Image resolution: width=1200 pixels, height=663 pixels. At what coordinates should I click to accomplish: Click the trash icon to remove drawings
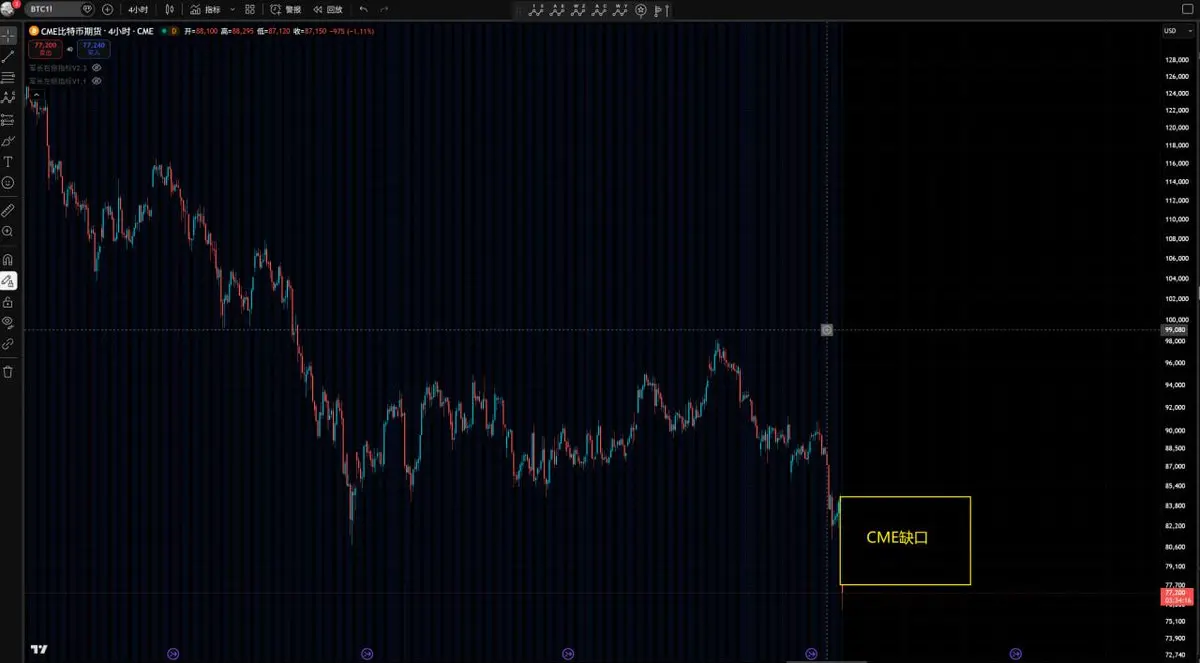(8, 371)
